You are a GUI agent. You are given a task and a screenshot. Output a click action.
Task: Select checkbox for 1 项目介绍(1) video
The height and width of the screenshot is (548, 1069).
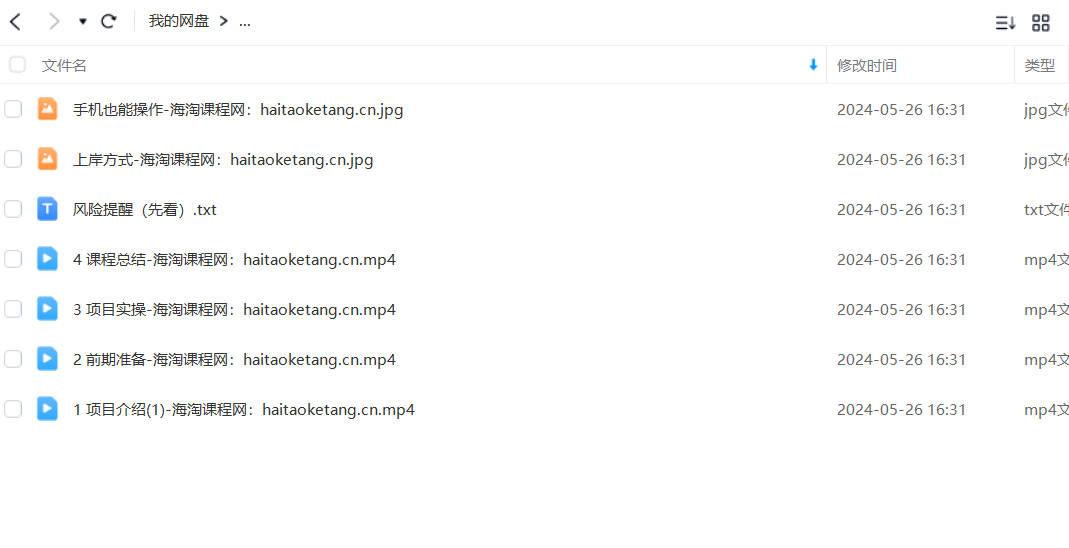(13, 409)
